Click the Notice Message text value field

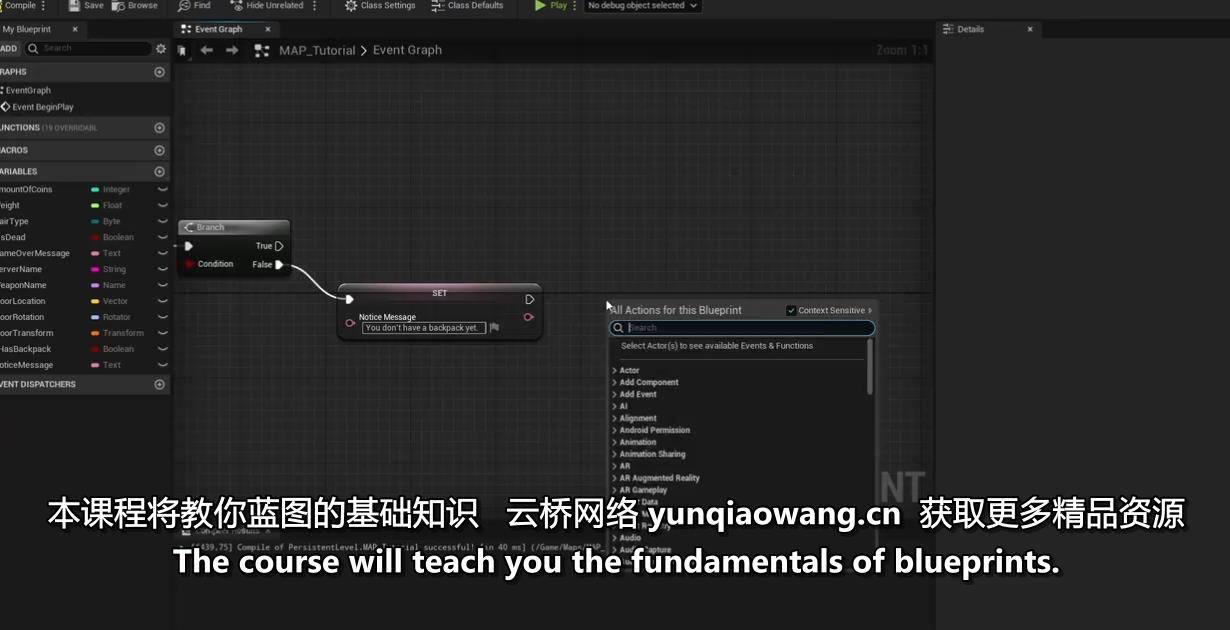tap(424, 328)
